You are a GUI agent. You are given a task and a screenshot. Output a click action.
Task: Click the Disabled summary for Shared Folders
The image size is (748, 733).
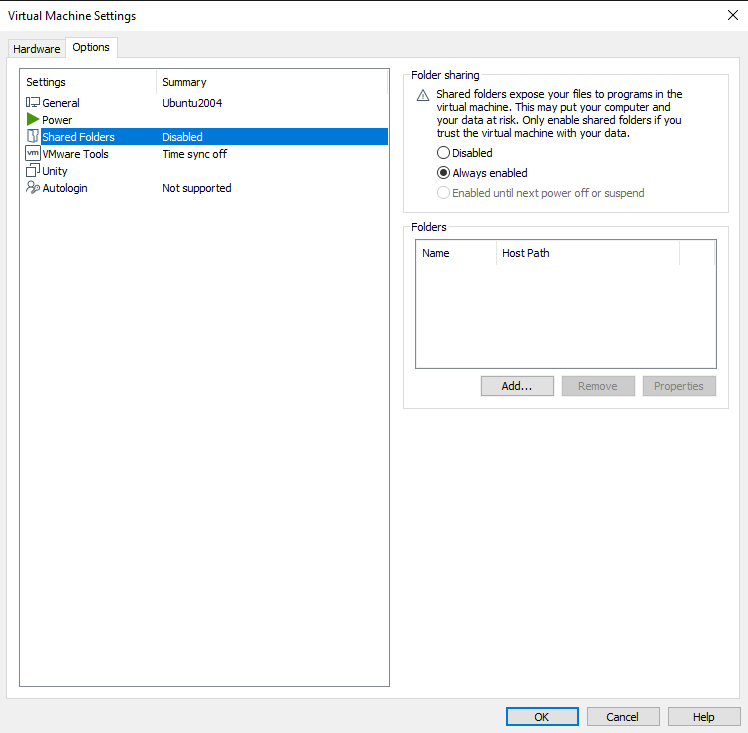[x=182, y=137]
